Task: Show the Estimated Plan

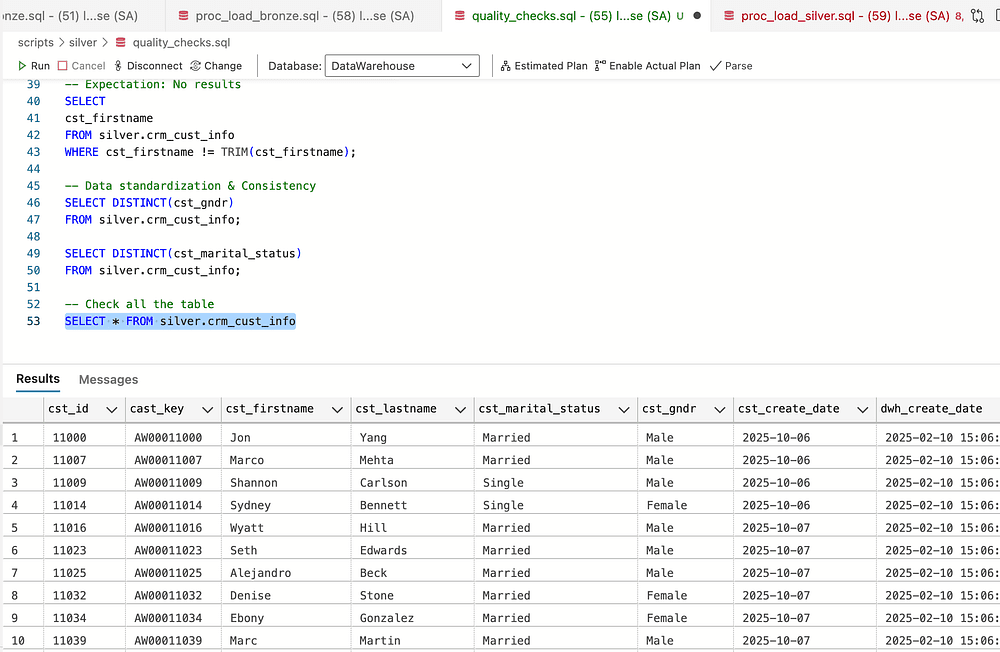Action: (544, 66)
